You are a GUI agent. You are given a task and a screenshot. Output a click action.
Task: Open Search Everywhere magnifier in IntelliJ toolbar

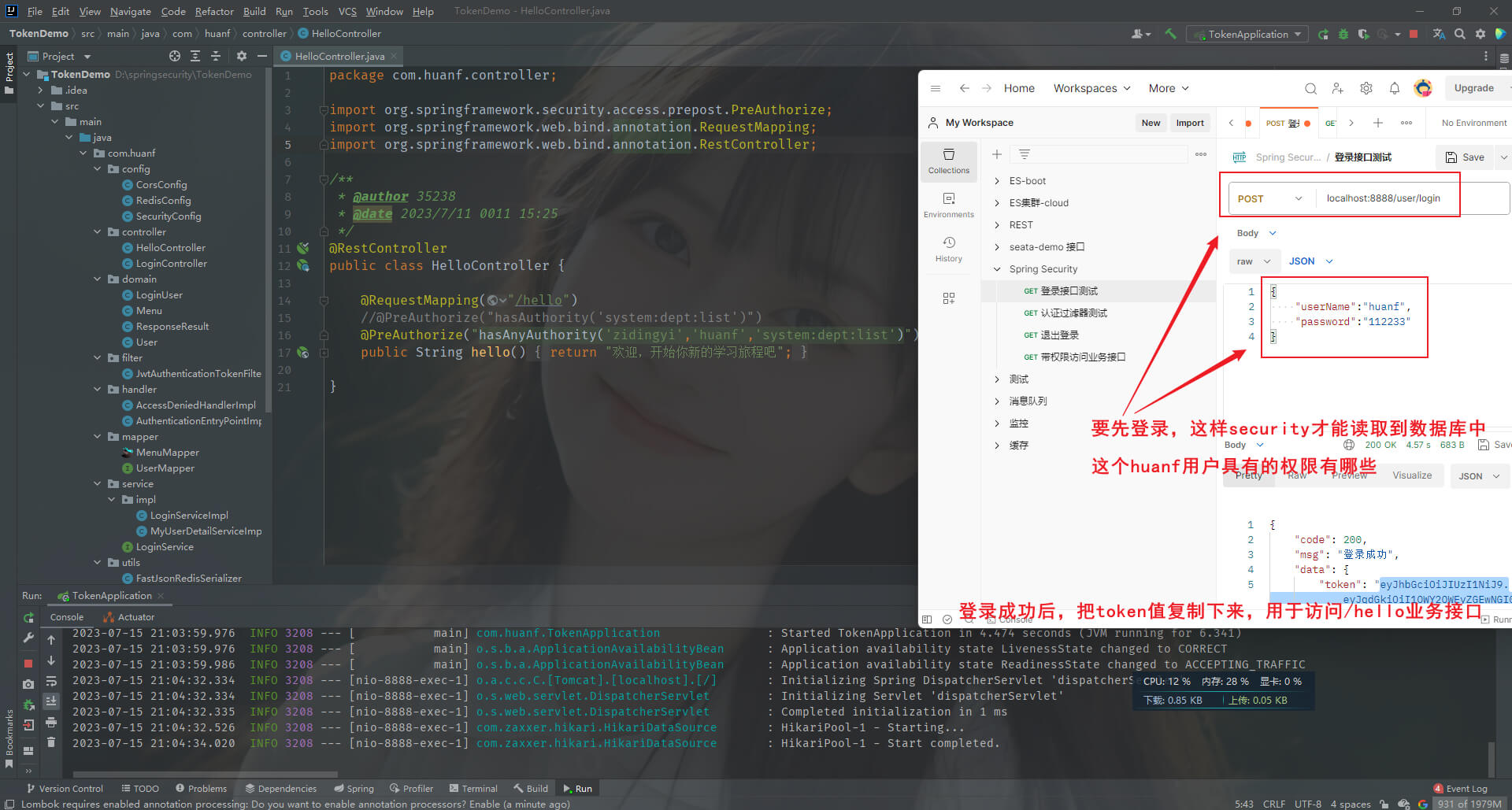click(x=1460, y=34)
